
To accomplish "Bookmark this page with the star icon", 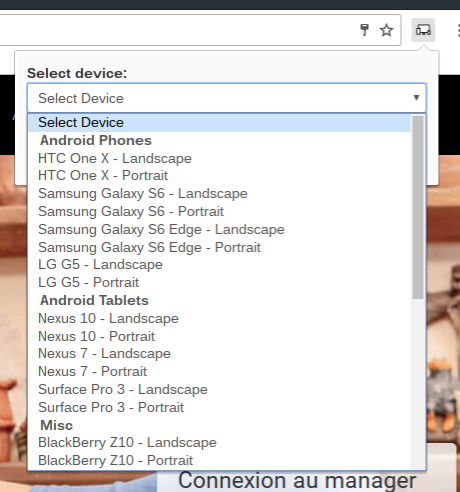I will (386, 30).
